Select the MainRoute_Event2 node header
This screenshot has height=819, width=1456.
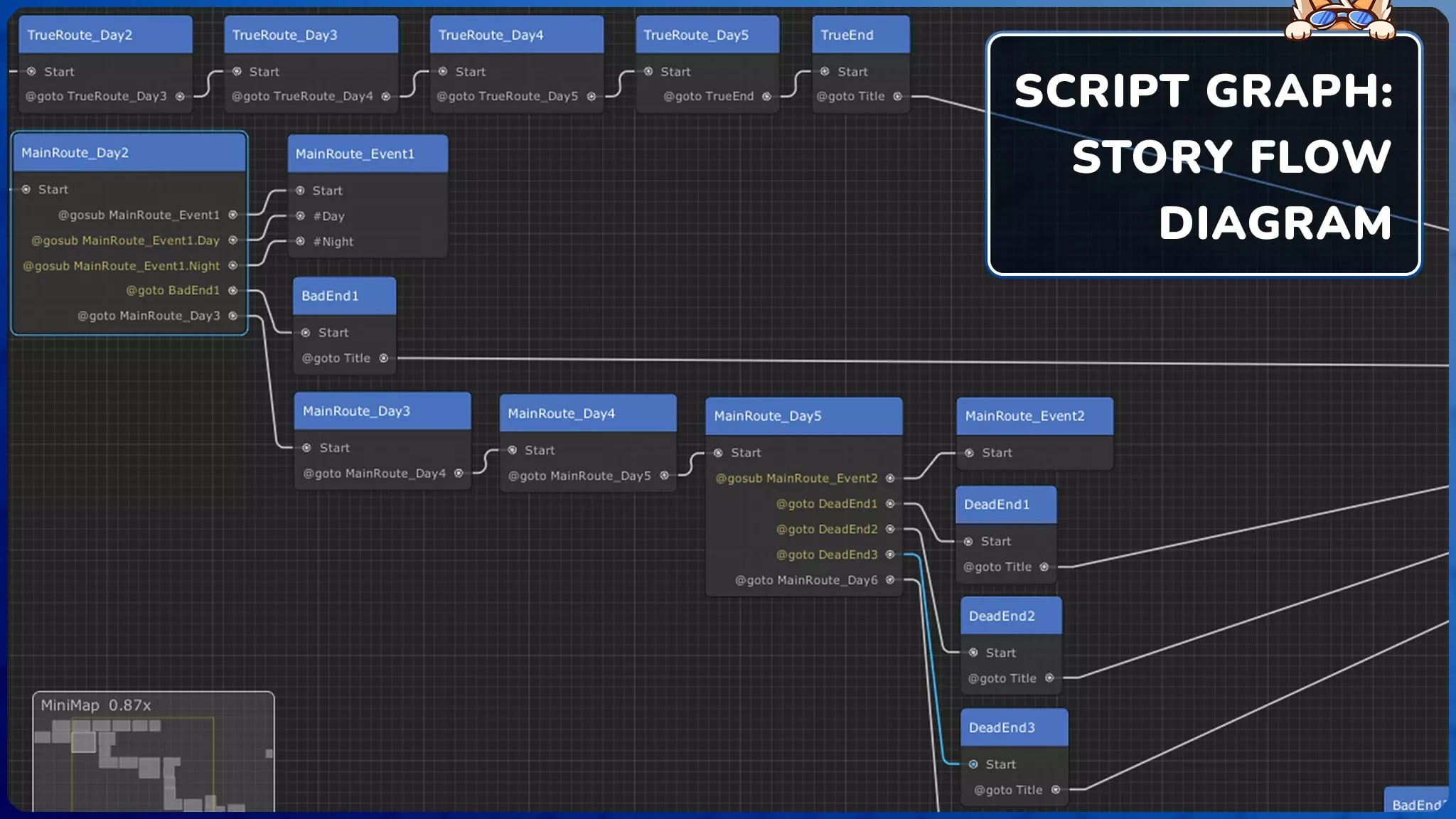1024,415
